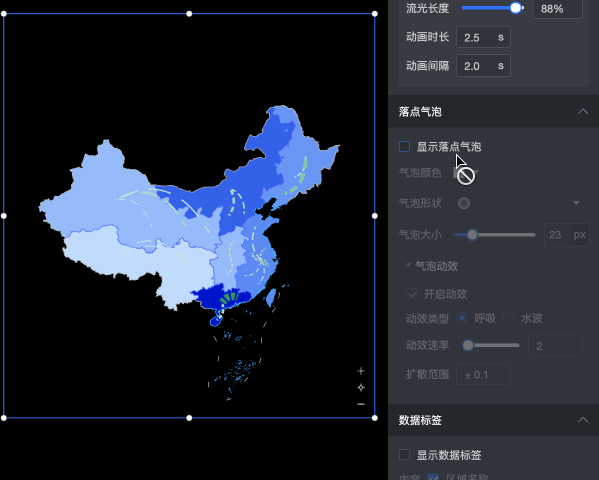This screenshot has height=480, width=599.
Task: Collapse the 数据标签 section
Action: (x=583, y=420)
